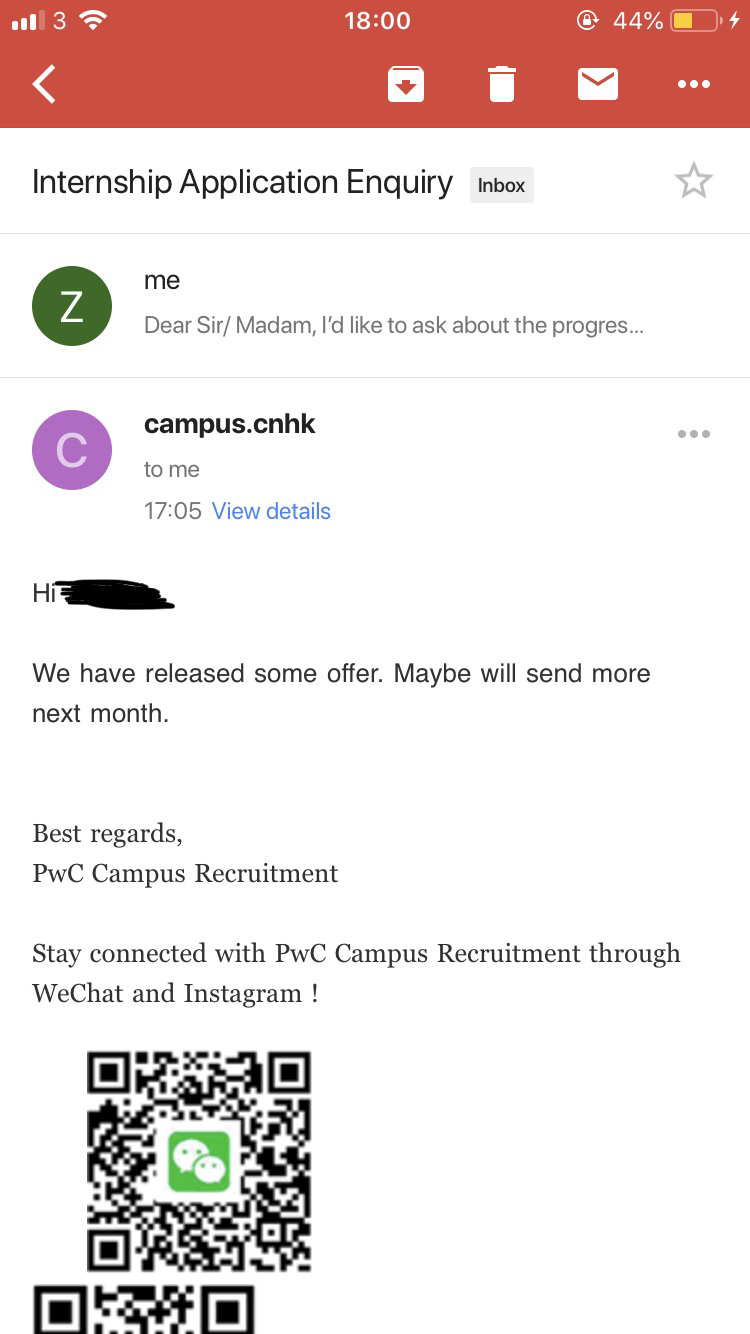Tap the back arrow to return to inbox

pos(44,84)
